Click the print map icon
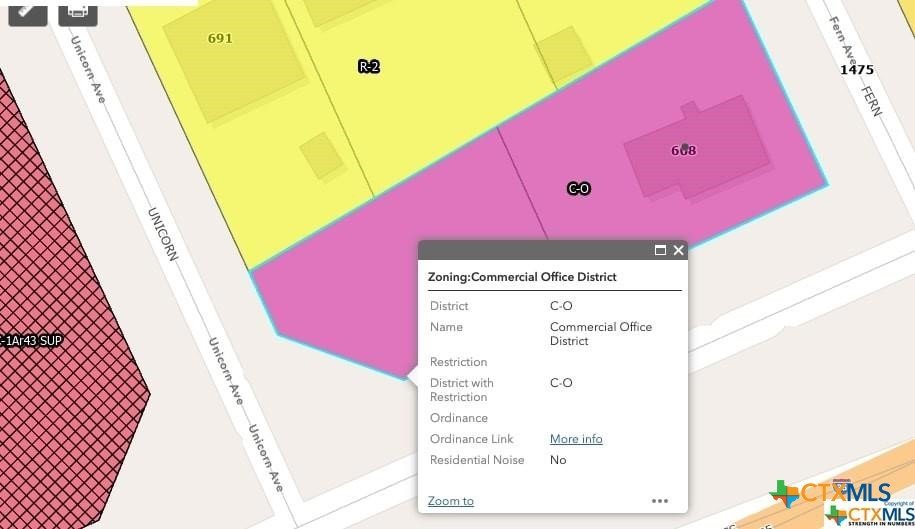Image resolution: width=915 pixels, height=529 pixels. click(x=78, y=10)
